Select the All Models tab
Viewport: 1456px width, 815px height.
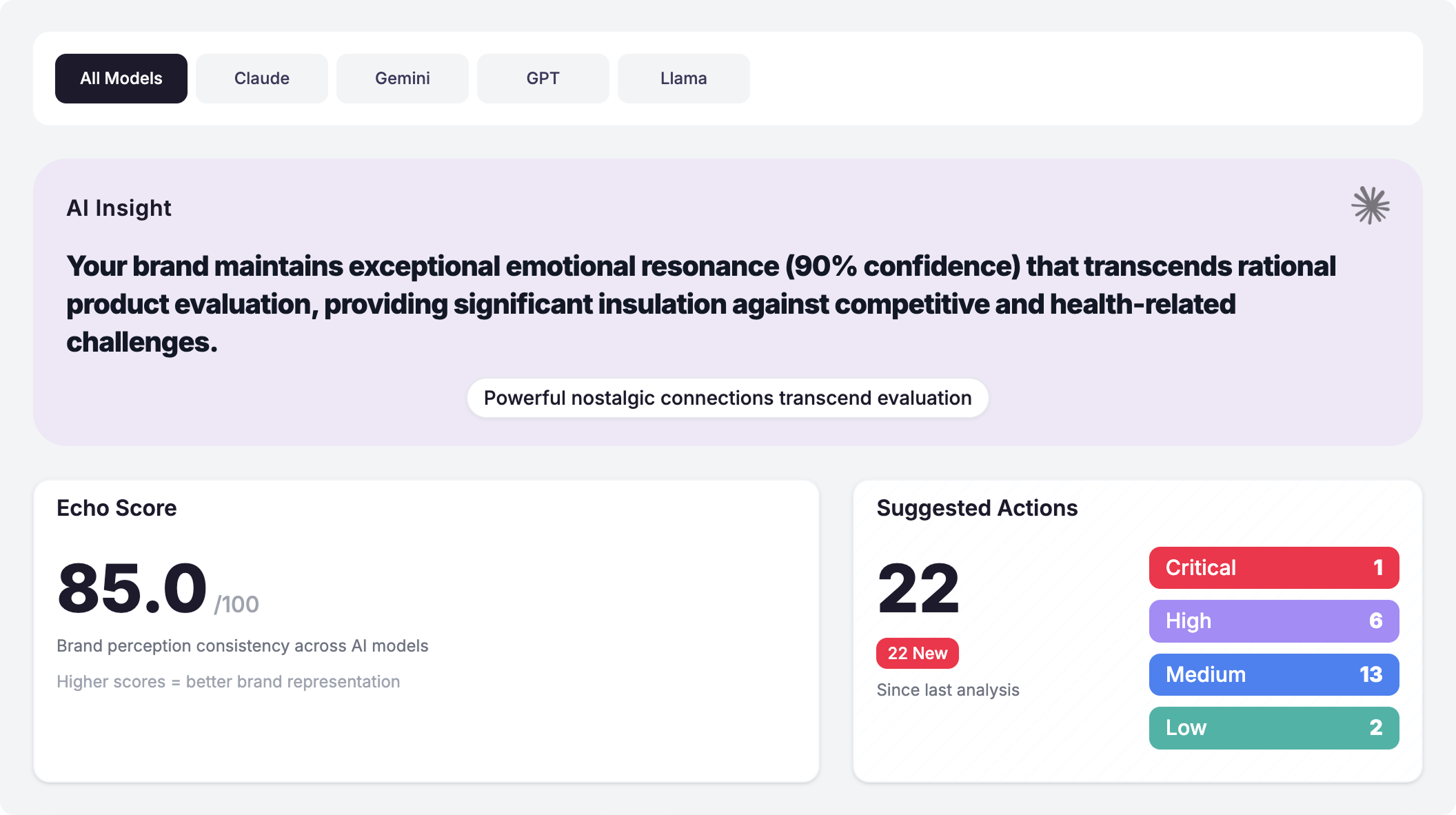(121, 79)
